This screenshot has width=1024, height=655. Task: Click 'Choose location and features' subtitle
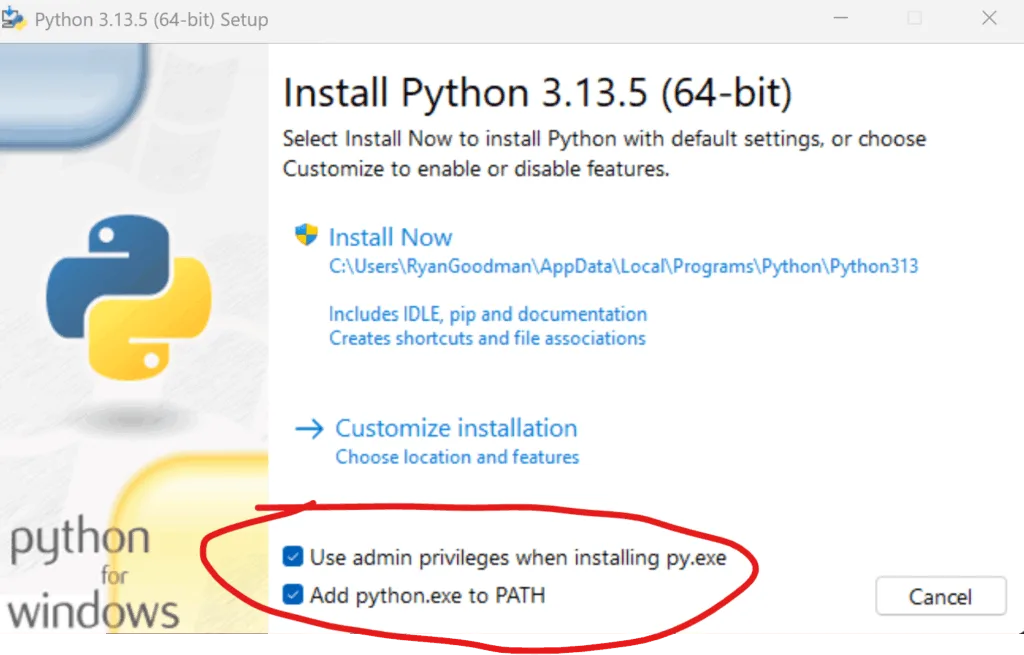[457, 457]
